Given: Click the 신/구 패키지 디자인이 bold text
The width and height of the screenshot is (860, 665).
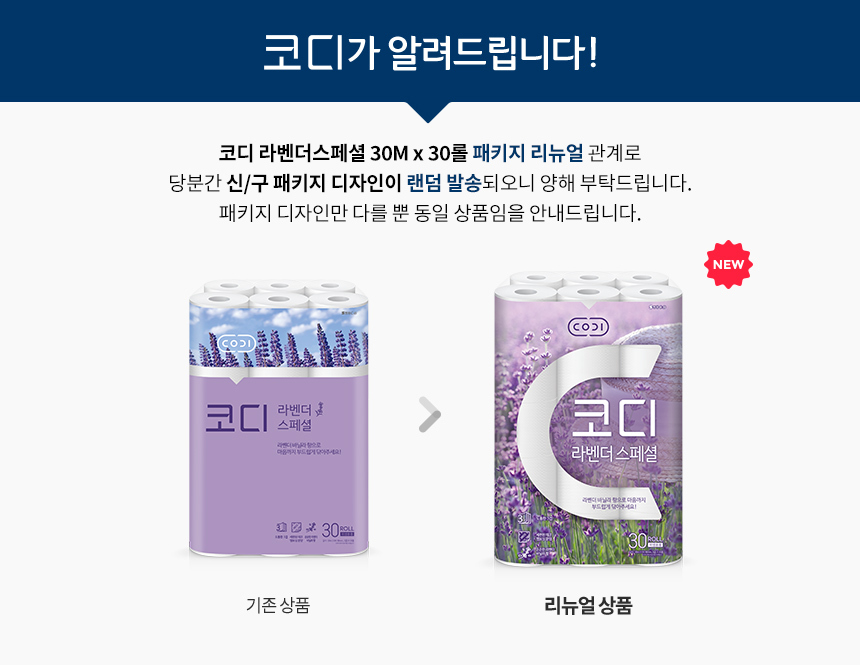Looking at the screenshot, I should pos(314,183).
